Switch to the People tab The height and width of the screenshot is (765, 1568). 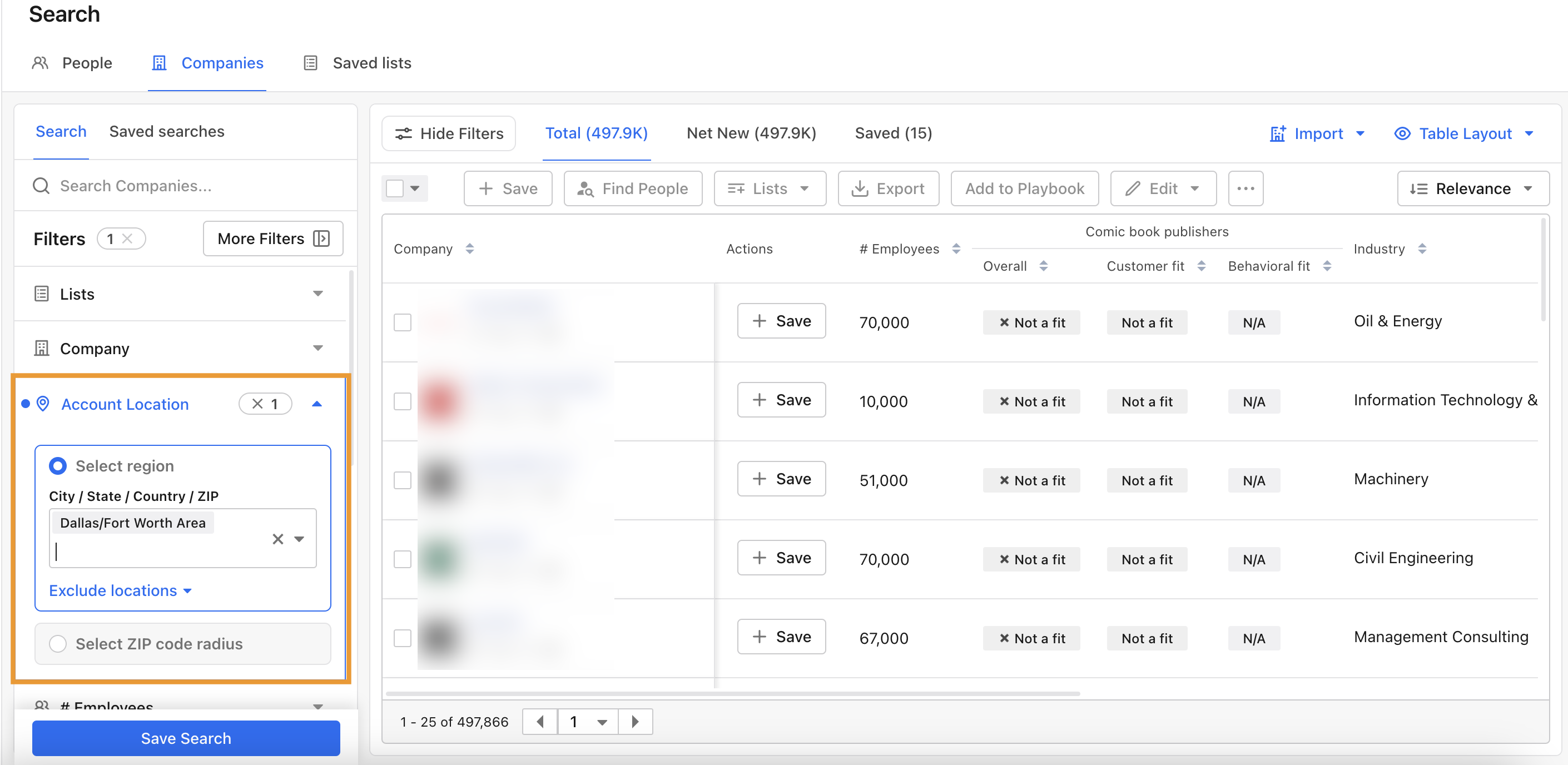[86, 63]
